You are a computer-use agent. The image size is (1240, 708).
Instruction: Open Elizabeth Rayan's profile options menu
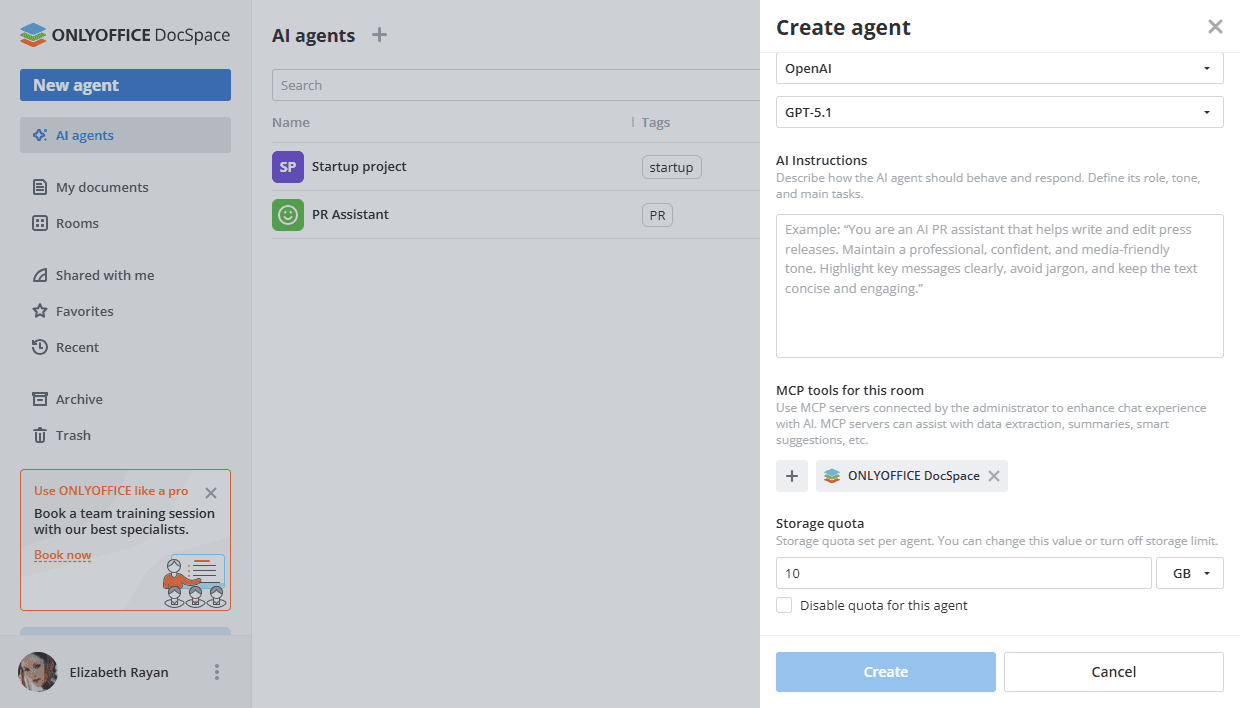(216, 672)
